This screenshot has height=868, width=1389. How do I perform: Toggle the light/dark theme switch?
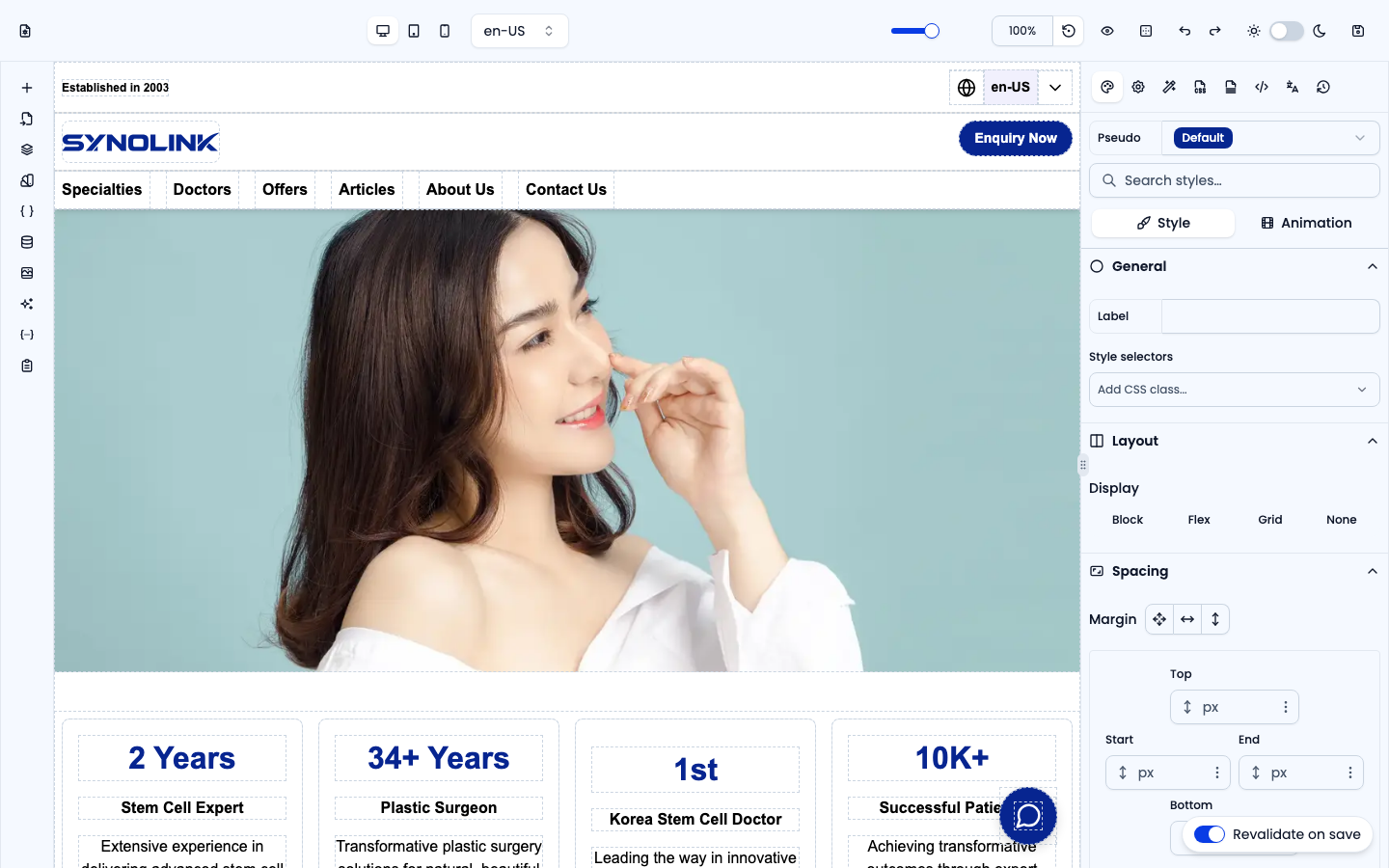point(1287,31)
